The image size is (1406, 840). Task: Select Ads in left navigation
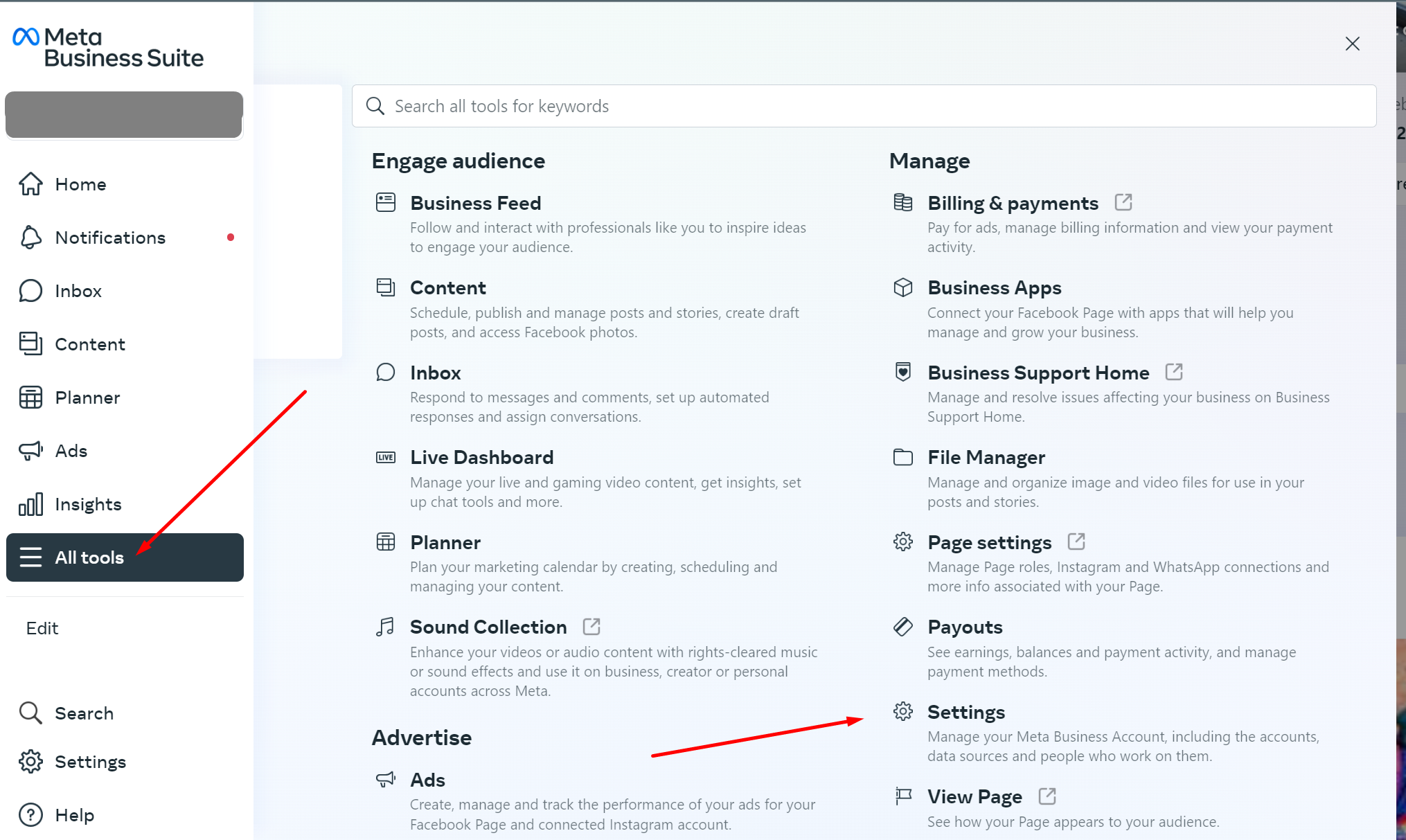125,451
